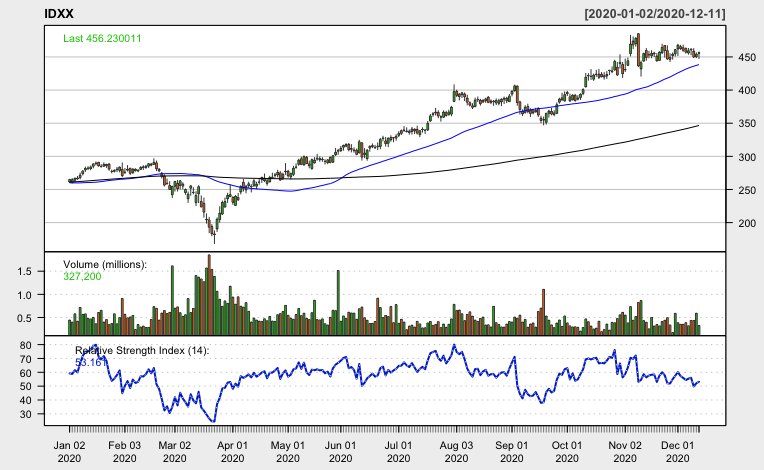This screenshot has height=470, width=764.
Task: Click the 70 RSI axis label
Action: 25,359
